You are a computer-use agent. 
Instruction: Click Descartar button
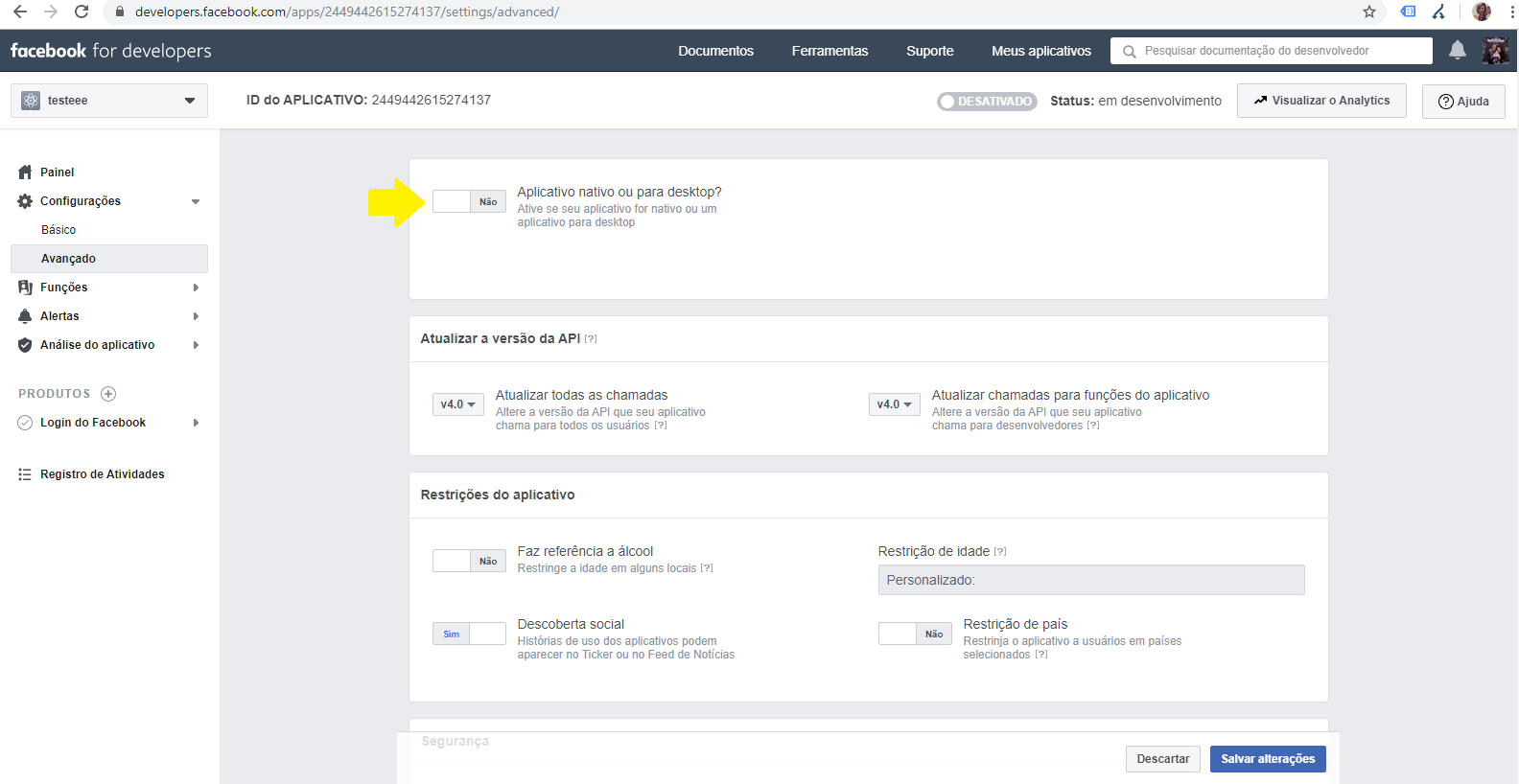(x=1163, y=759)
